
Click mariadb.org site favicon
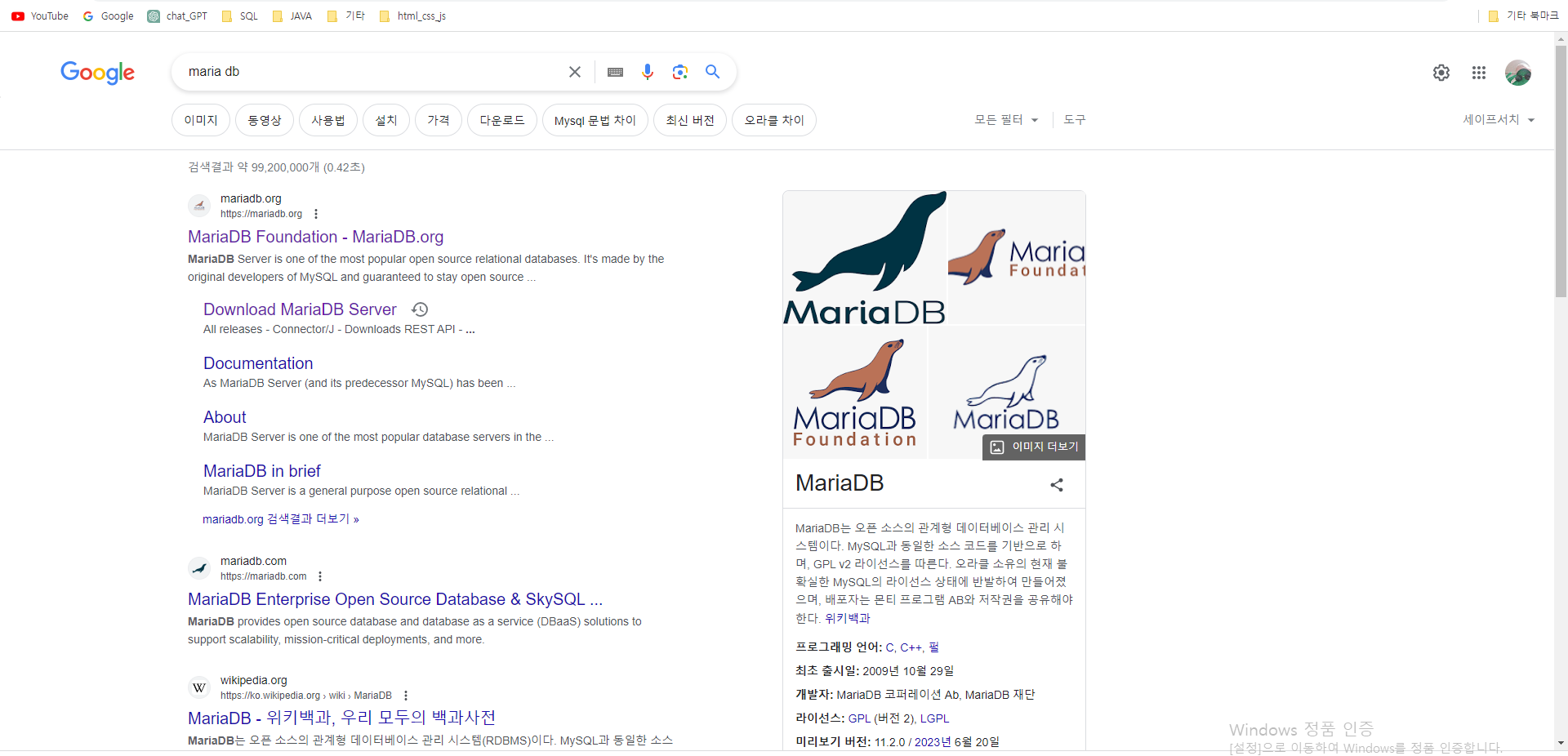point(199,206)
